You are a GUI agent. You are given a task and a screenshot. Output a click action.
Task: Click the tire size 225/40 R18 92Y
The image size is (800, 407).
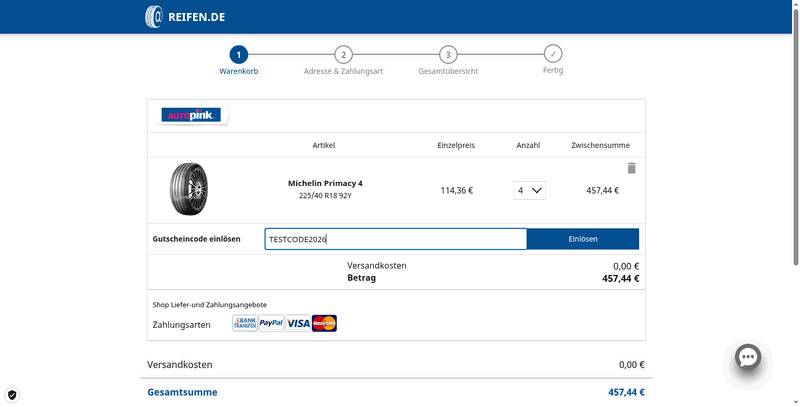tap(325, 195)
